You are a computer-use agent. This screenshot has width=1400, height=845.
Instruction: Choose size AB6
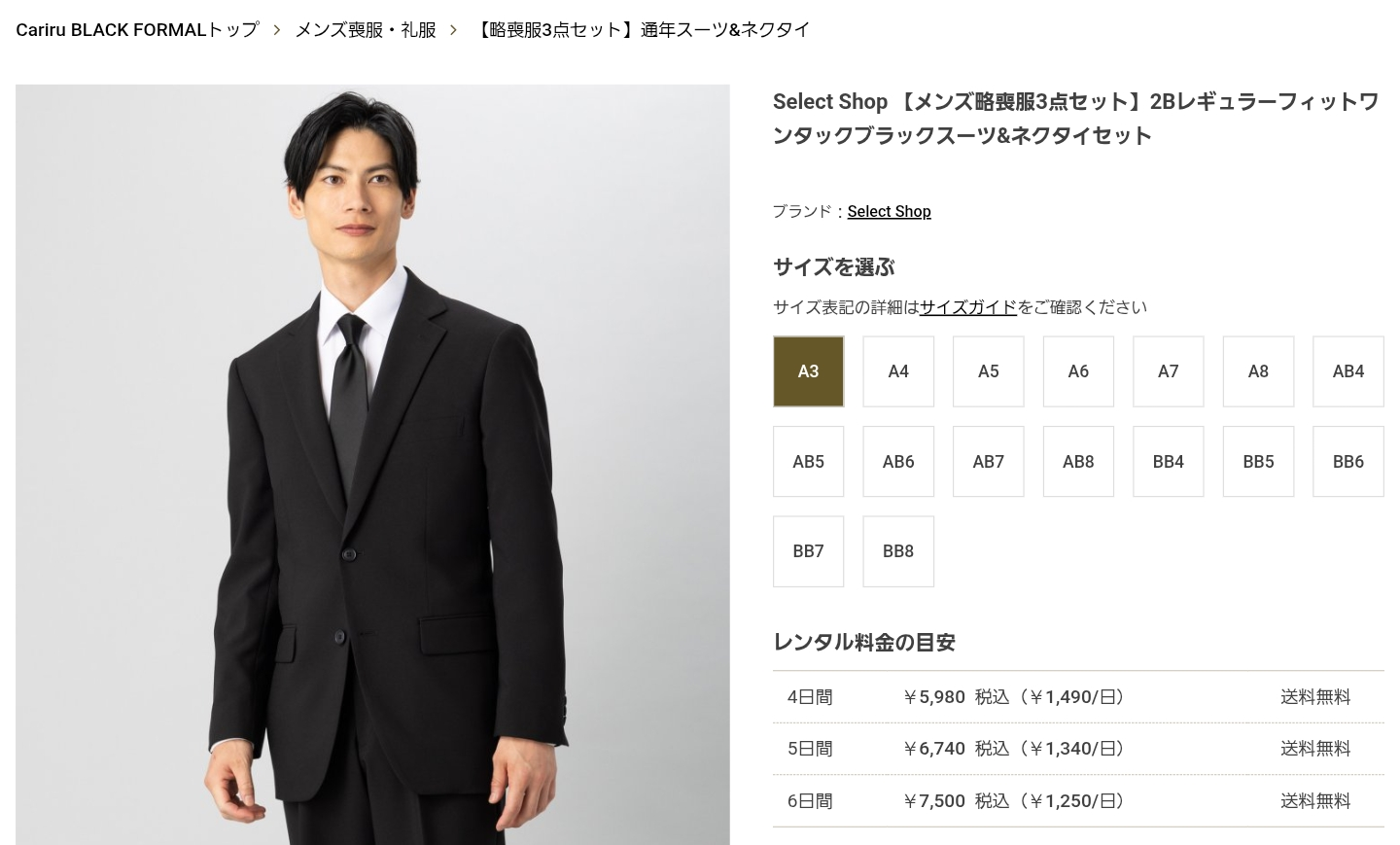pyautogui.click(x=898, y=462)
